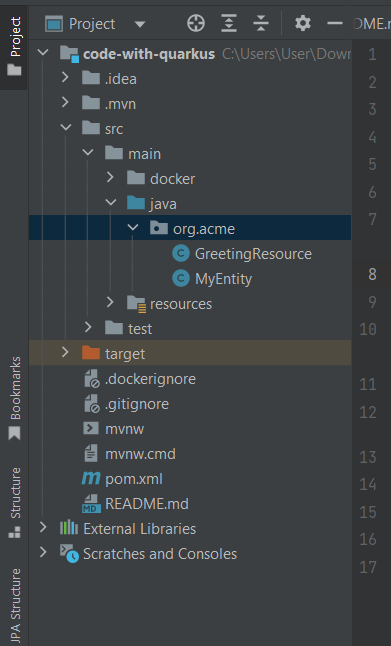Expand the .idea folder
This screenshot has width=391, height=646.
pos(65,77)
